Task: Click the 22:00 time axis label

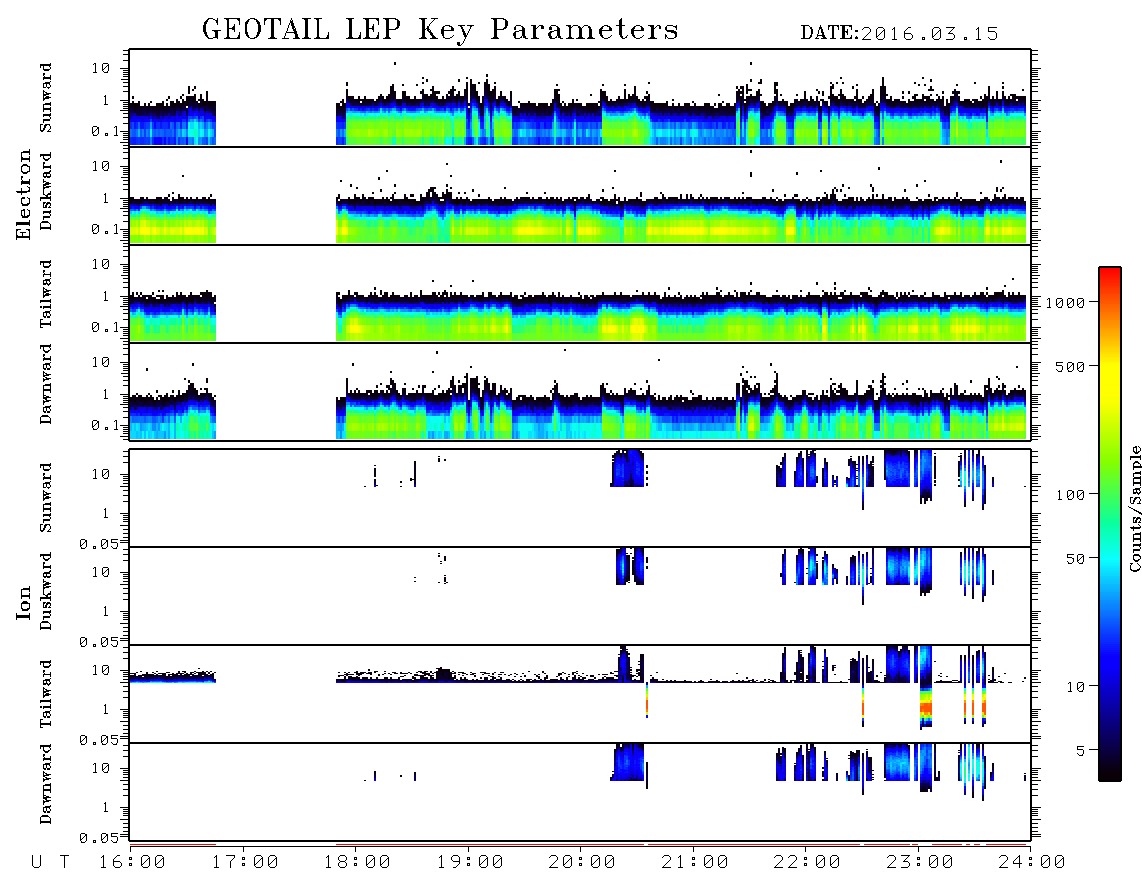Action: tap(808, 862)
